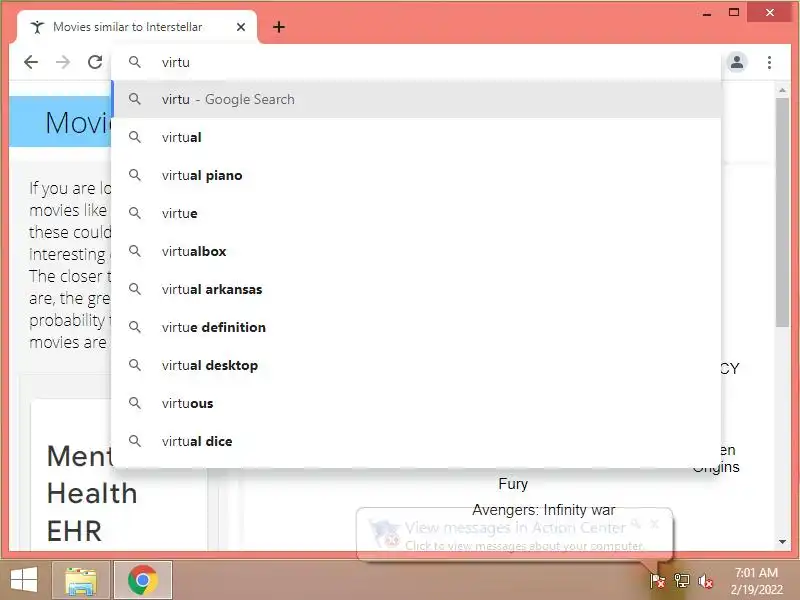
Task: Open the clock showing 7:01 AM
Action: coord(756,581)
